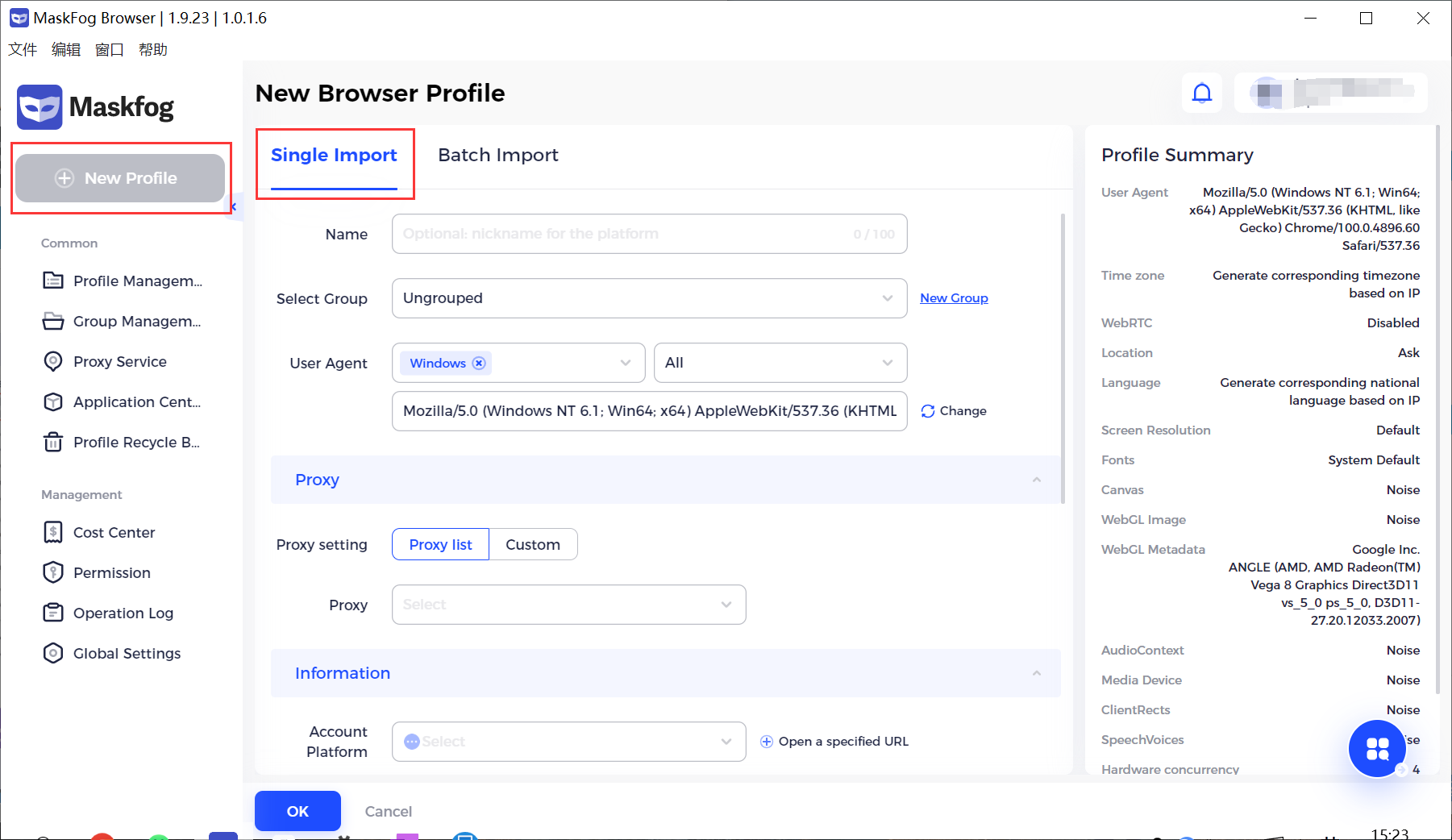Image resolution: width=1452 pixels, height=840 pixels.
Task: Open the notification bell
Action: pyautogui.click(x=1201, y=94)
